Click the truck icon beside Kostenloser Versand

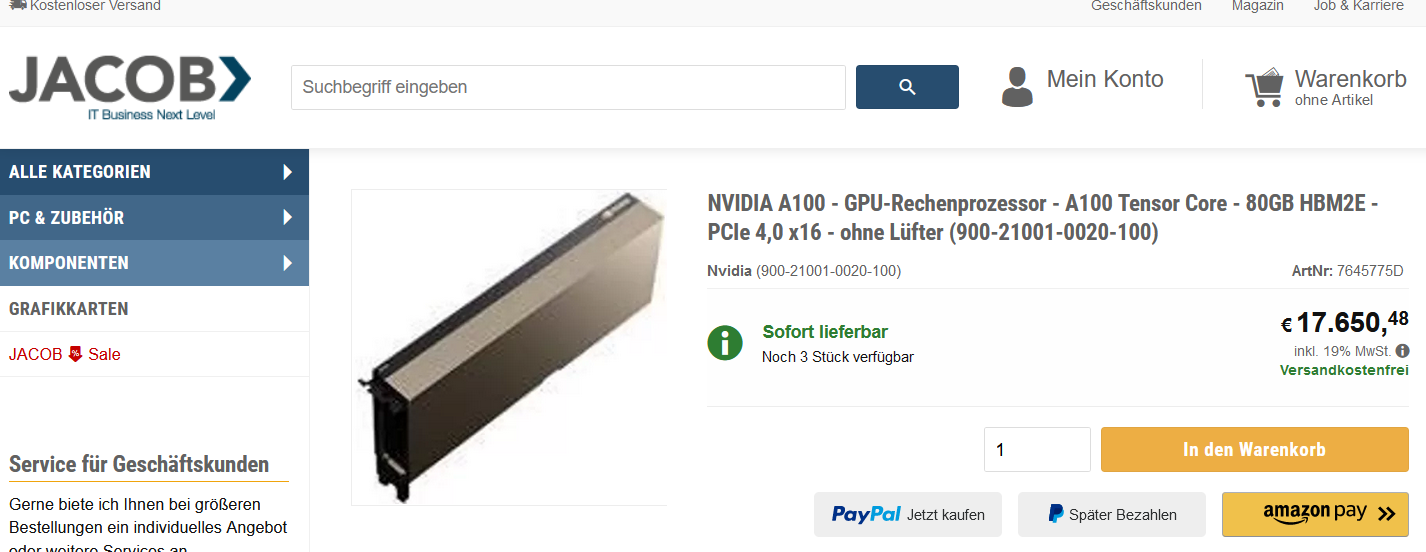coord(18,5)
